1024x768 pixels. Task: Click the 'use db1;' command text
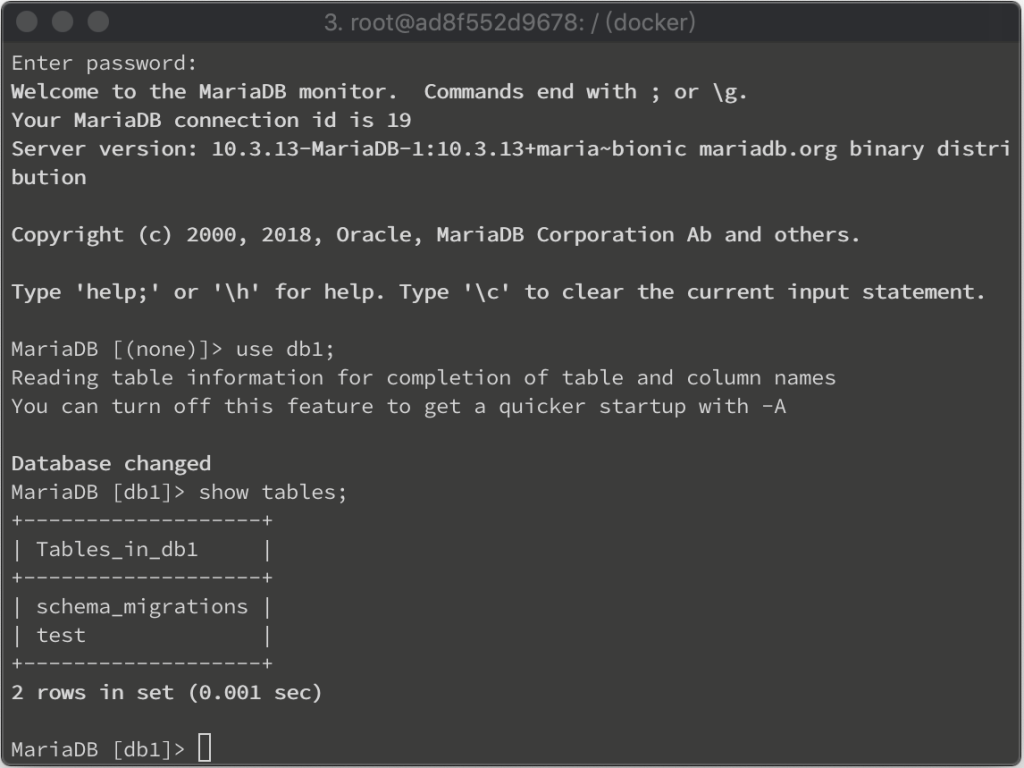coord(285,349)
